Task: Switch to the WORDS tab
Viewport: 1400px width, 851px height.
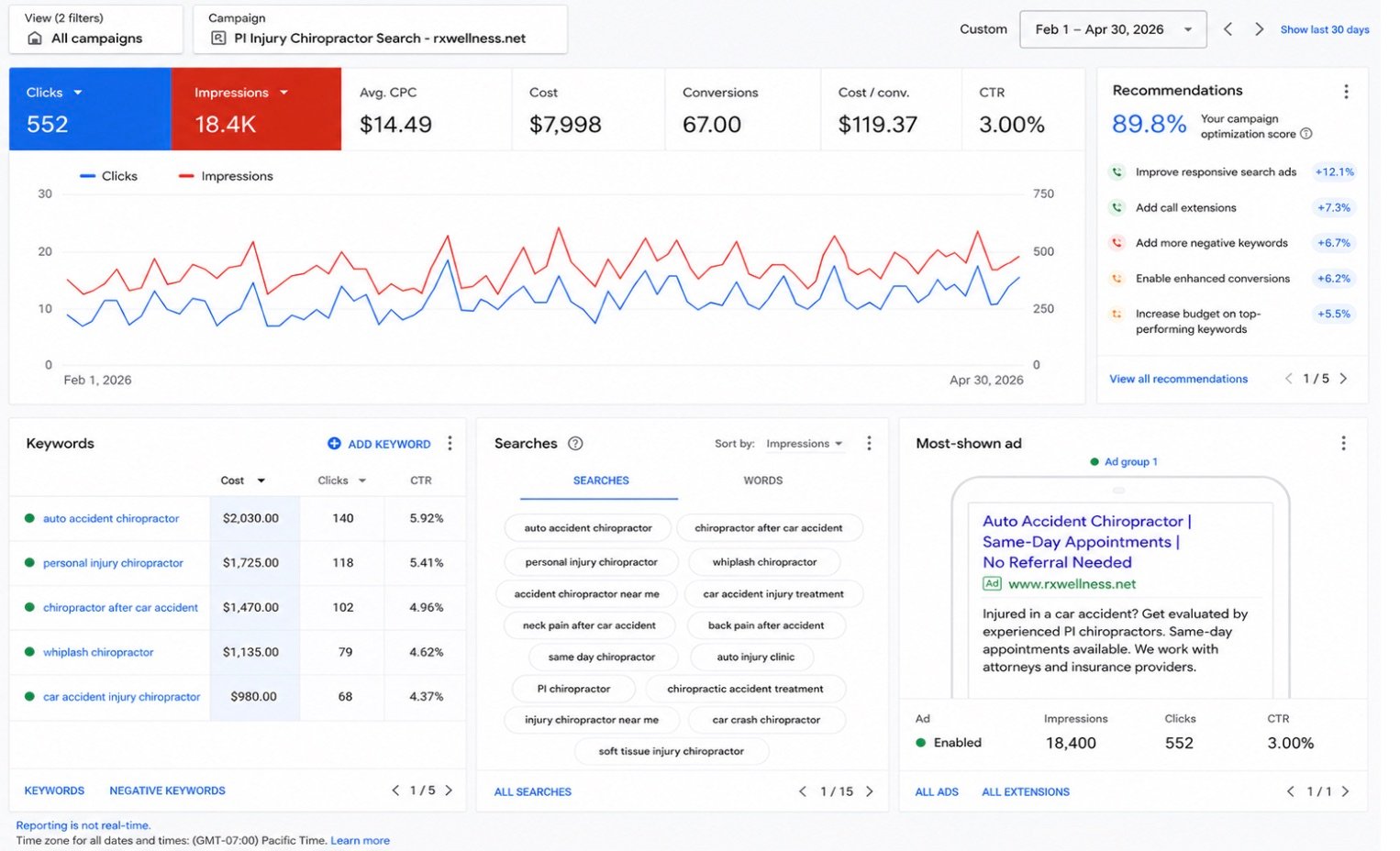Action: [x=763, y=481]
